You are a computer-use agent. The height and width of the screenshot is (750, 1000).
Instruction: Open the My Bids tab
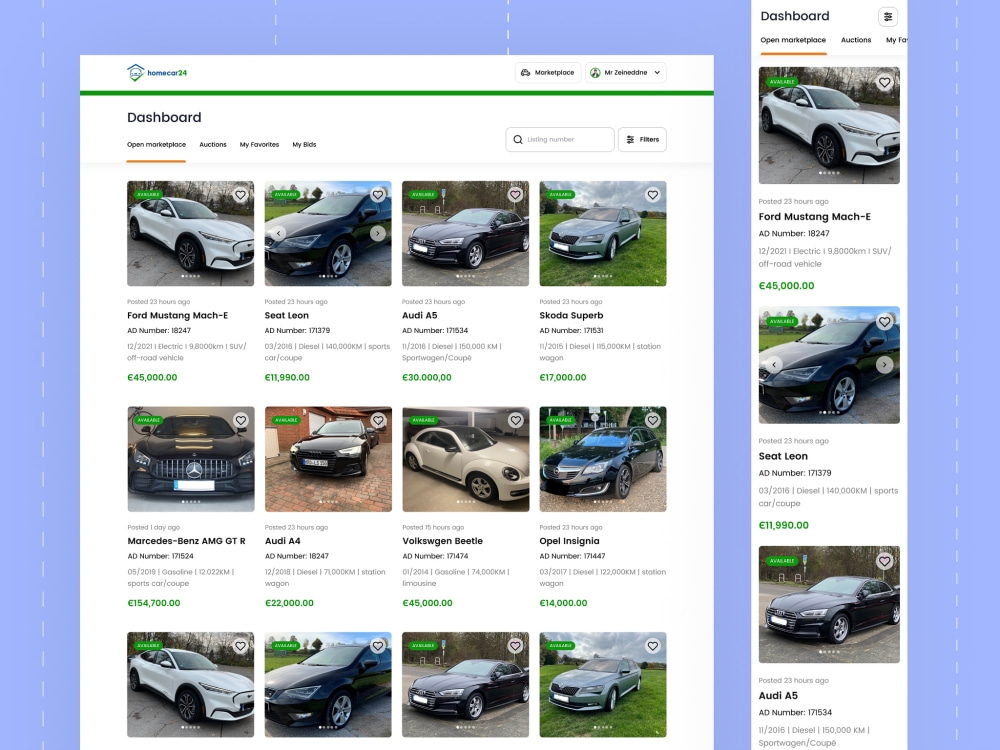click(304, 145)
